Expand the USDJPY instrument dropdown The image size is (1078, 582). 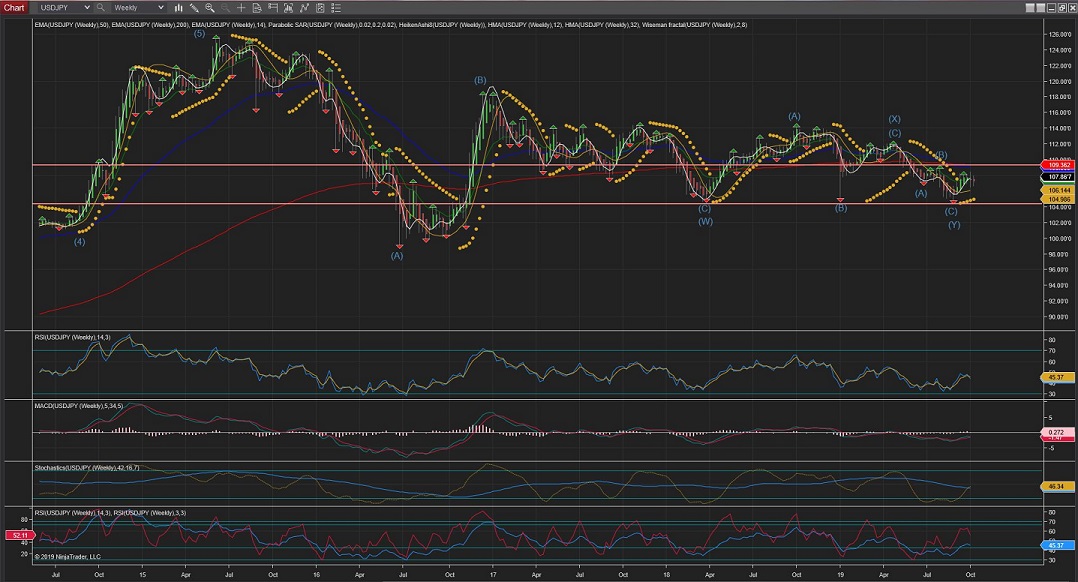85,7
